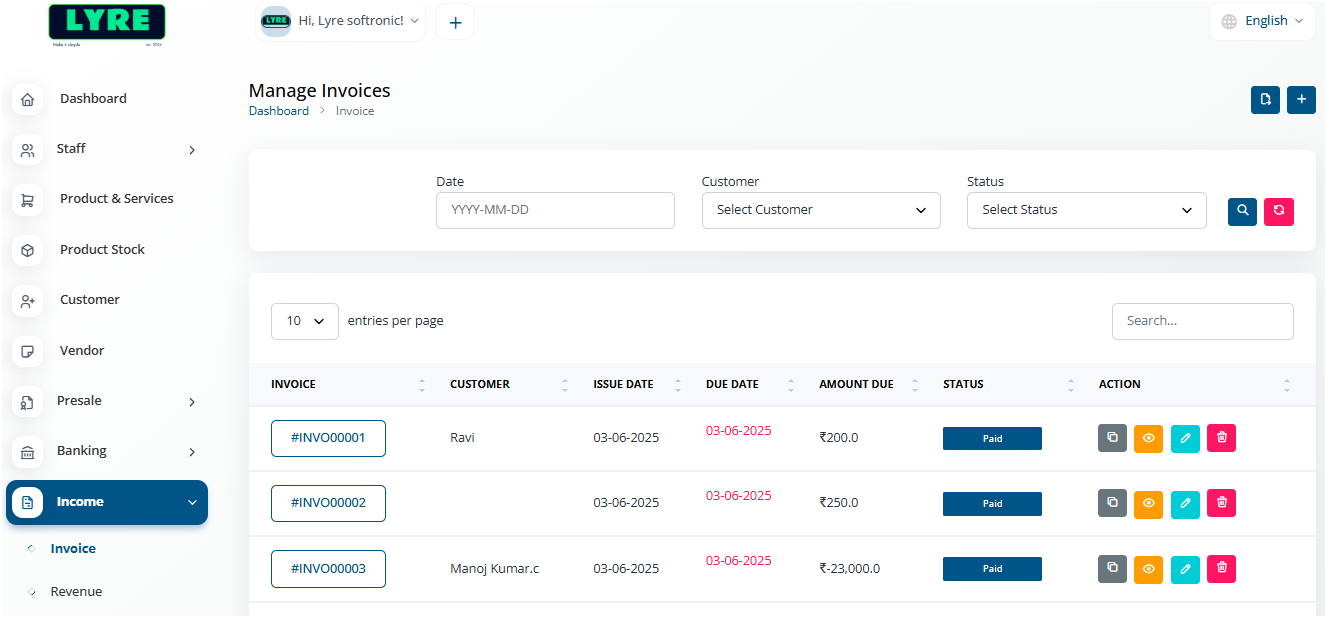Click inside the Search entries field

(x=1202, y=321)
